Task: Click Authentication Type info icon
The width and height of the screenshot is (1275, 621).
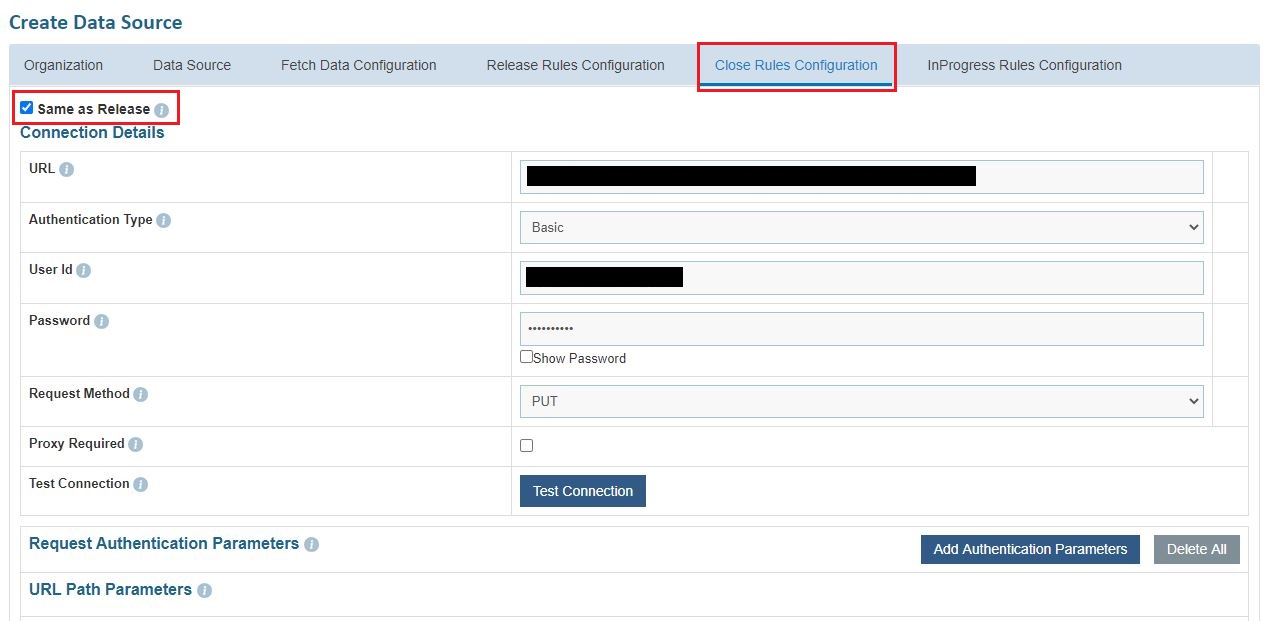Action: coord(164,220)
